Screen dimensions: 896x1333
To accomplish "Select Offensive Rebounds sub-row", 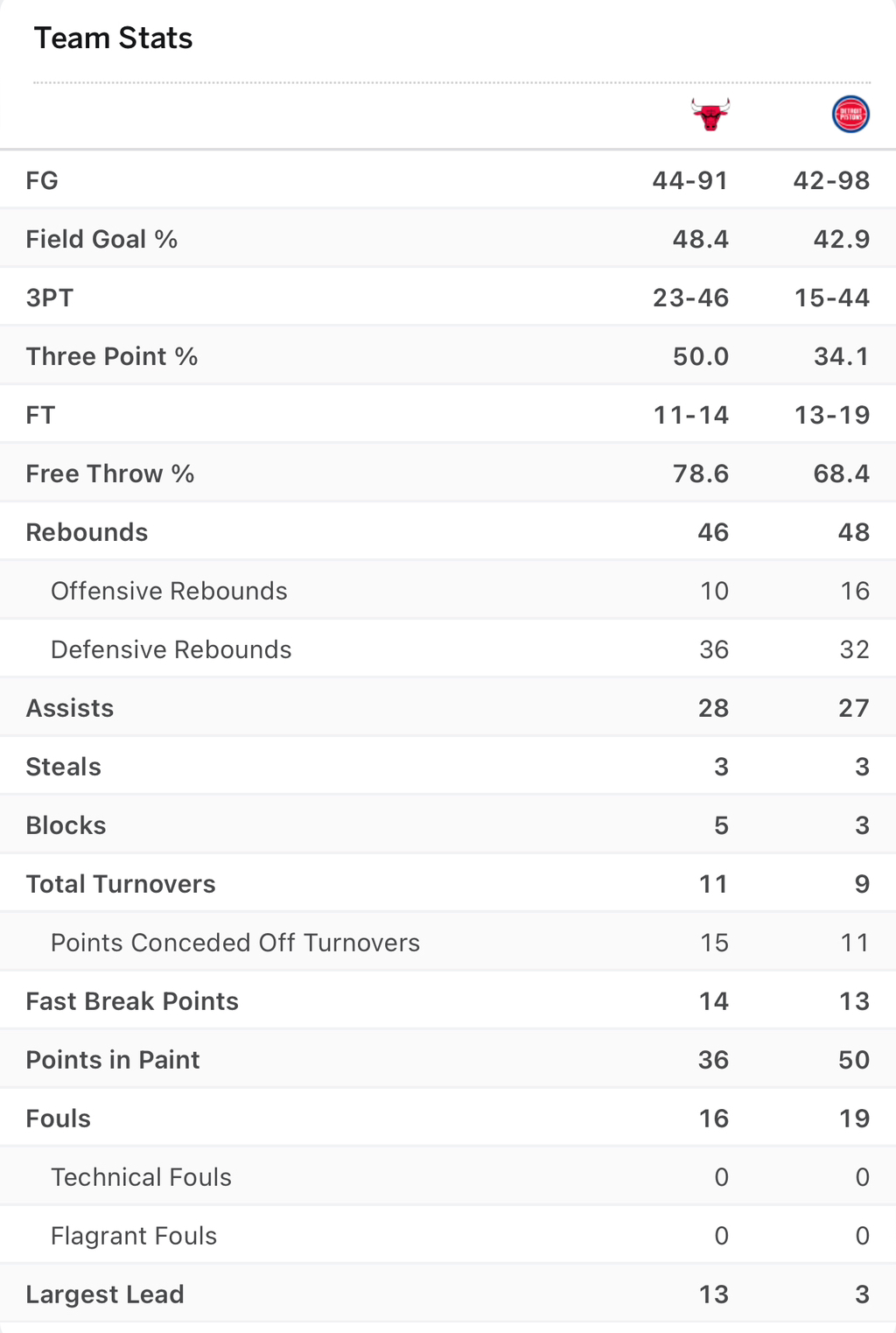I will click(448, 590).
